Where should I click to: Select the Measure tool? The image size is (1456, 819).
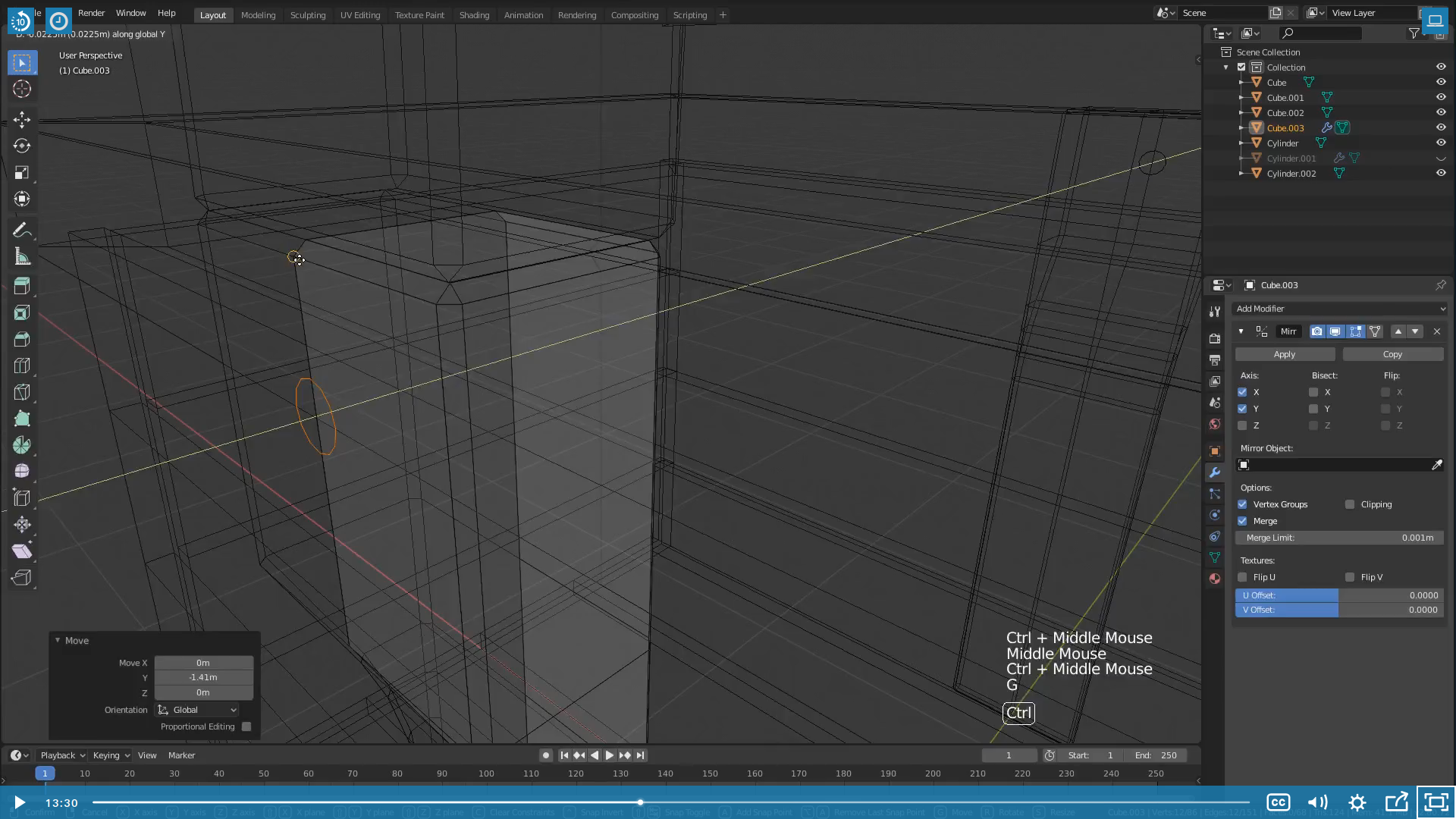(22, 257)
